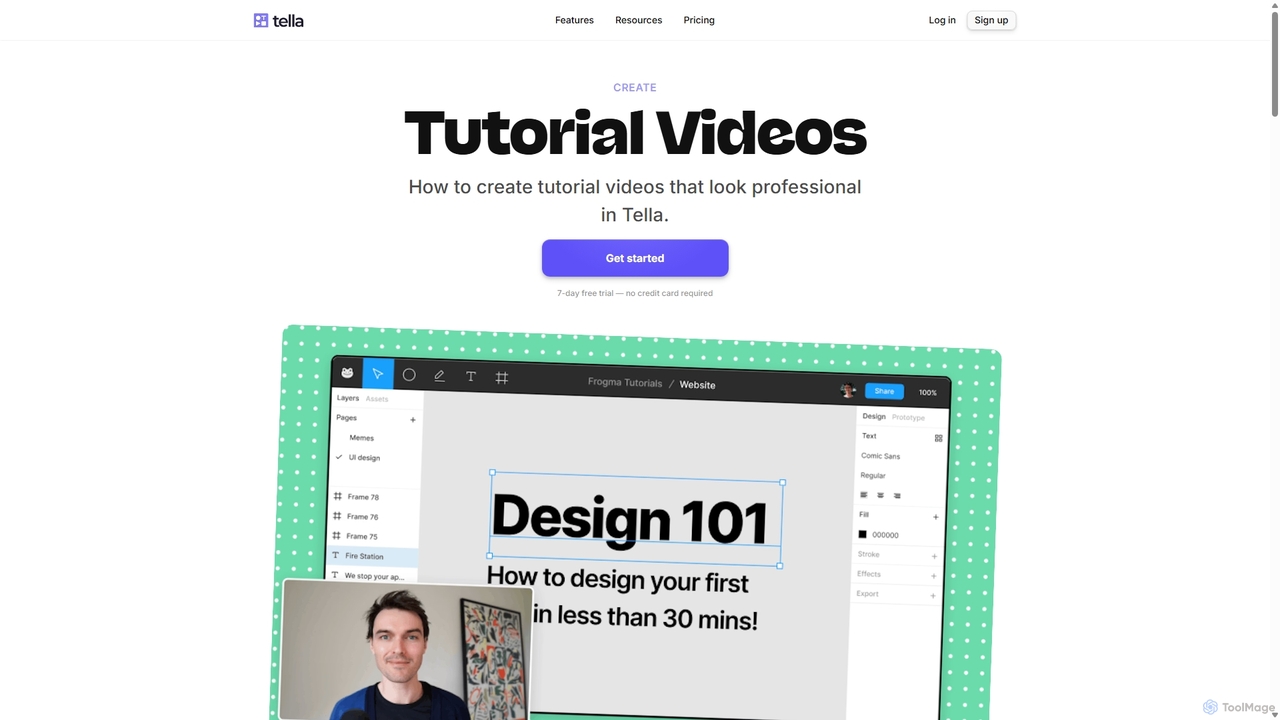
Task: Open the text styles grid icon
Action: 938,438
